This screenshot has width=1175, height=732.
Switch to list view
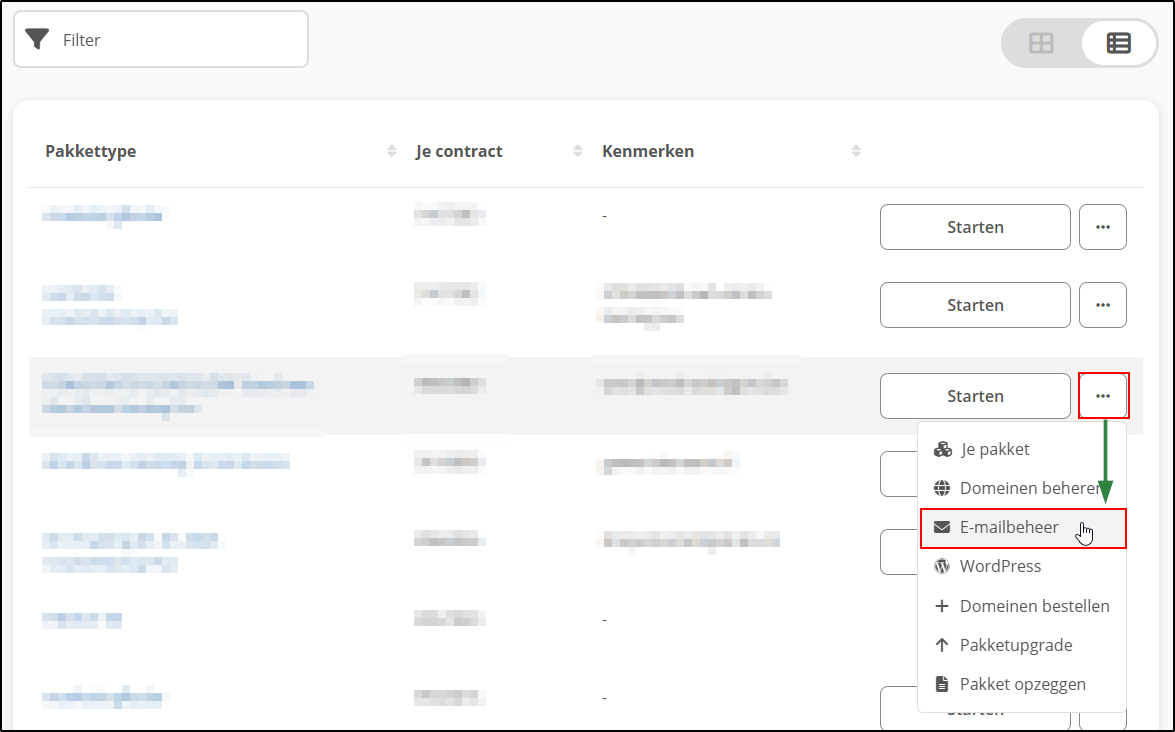(x=1118, y=43)
